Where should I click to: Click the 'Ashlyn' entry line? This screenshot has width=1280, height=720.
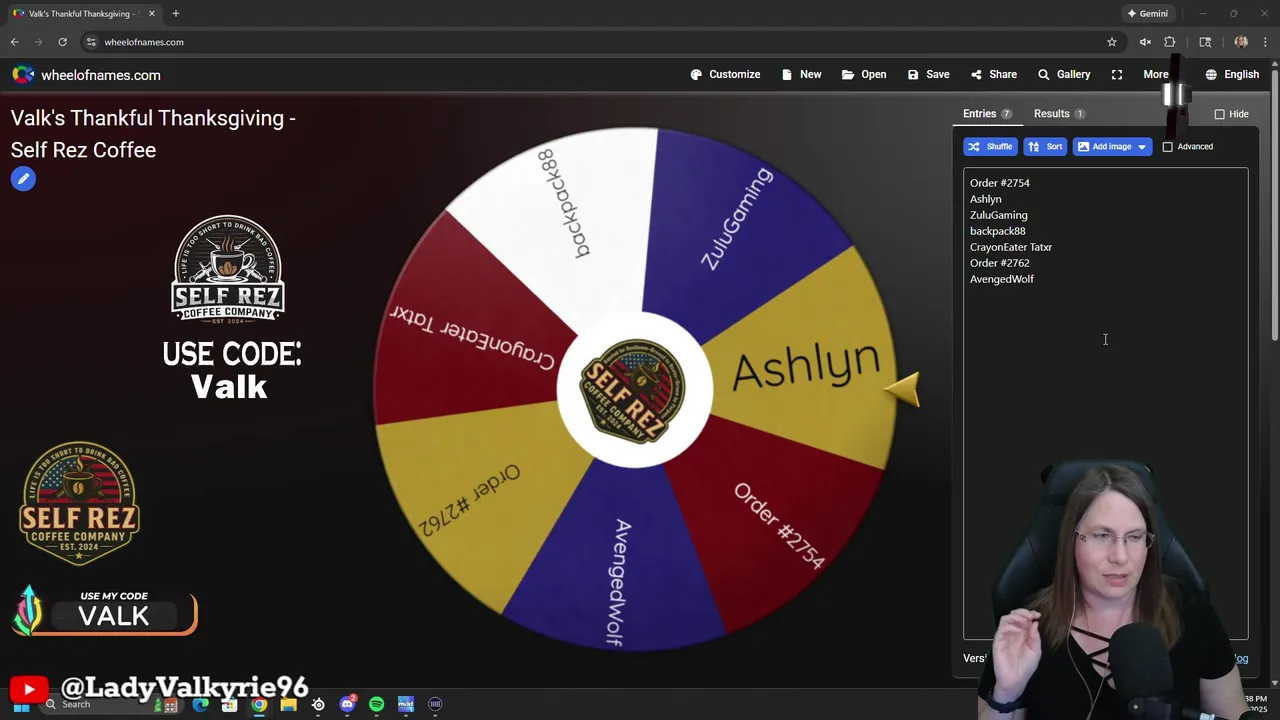point(985,199)
